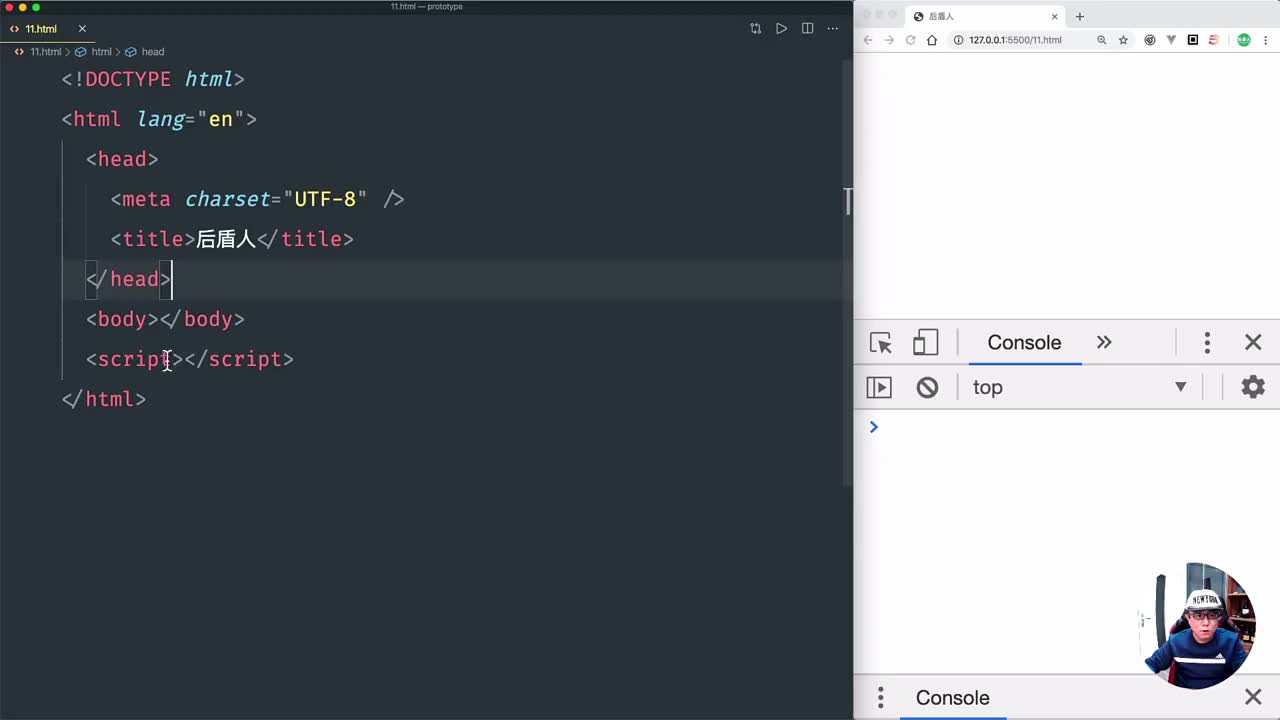
Task: Click the console input prompt
Action: coord(1066,427)
